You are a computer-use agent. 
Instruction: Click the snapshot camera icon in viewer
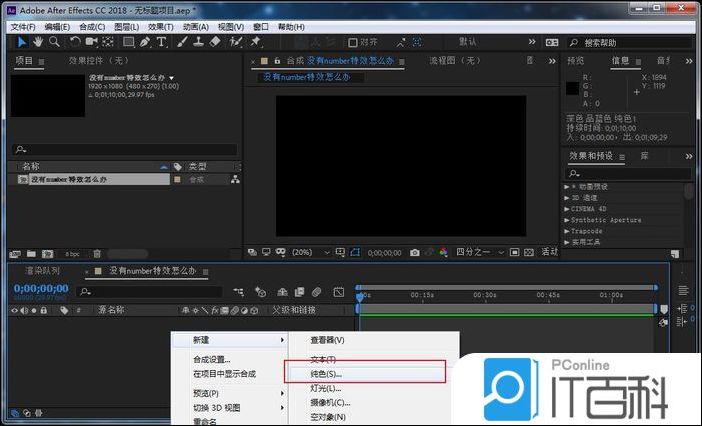pyautogui.click(x=415, y=253)
